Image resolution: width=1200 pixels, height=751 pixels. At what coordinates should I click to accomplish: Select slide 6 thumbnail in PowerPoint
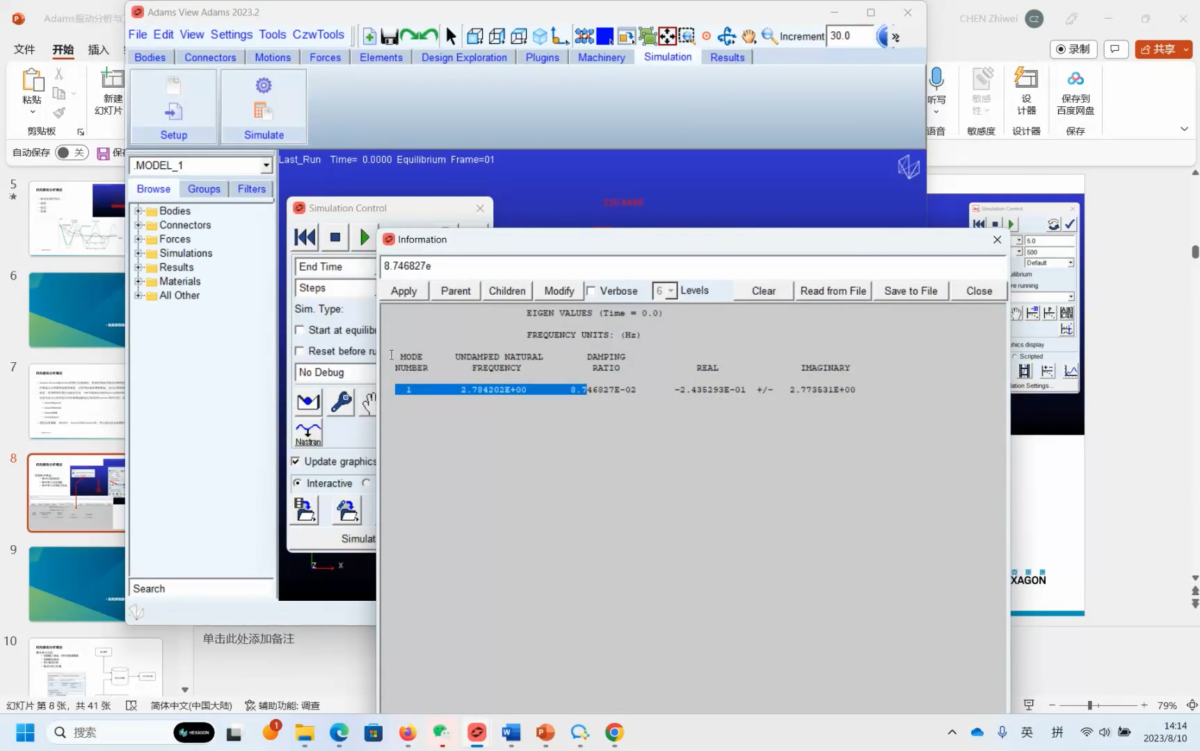[x=77, y=310]
